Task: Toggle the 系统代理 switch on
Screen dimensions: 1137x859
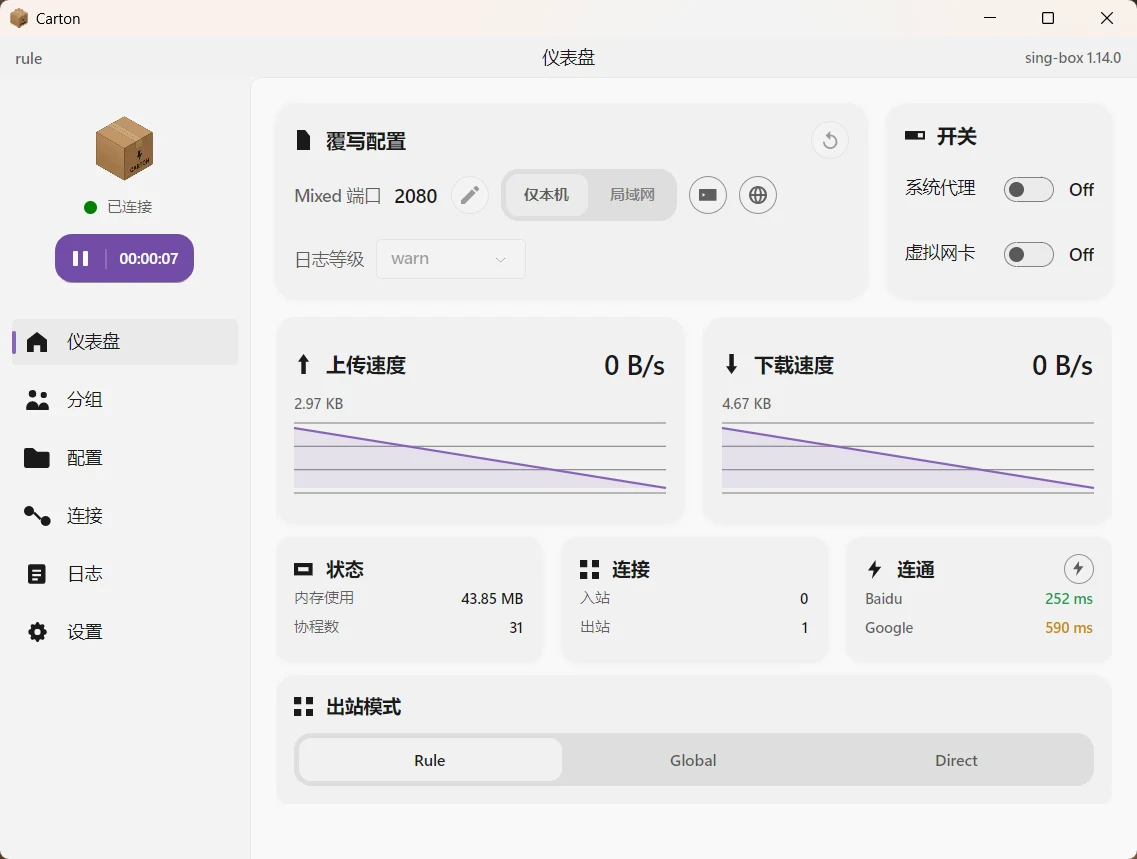Action: click(x=1028, y=189)
